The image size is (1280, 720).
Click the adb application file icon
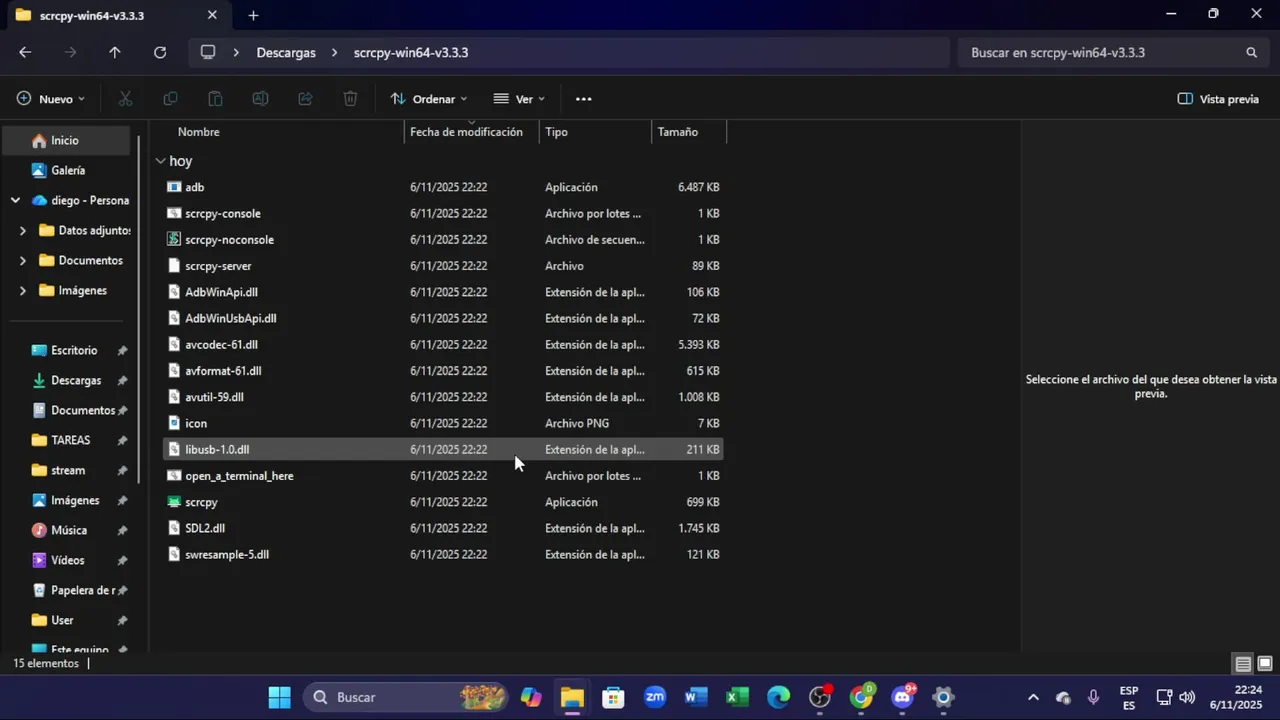pyautogui.click(x=174, y=187)
